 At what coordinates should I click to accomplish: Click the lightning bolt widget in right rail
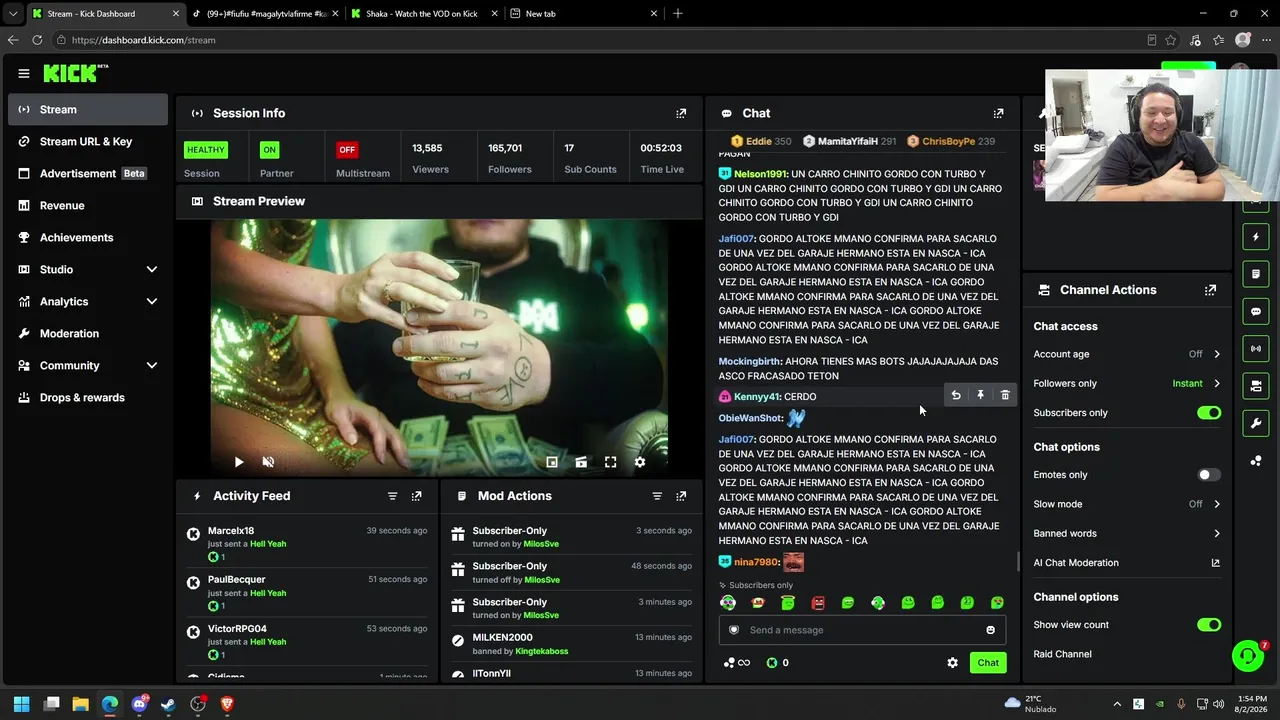(1257, 237)
